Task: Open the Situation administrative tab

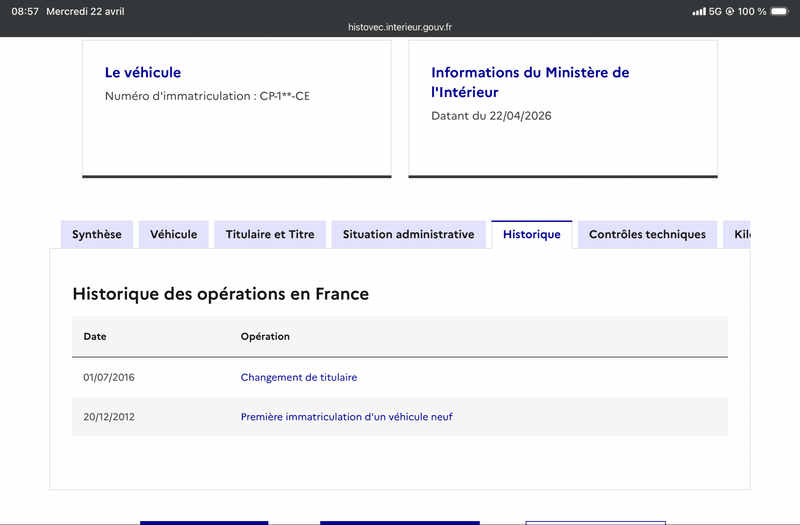Action: tap(408, 235)
